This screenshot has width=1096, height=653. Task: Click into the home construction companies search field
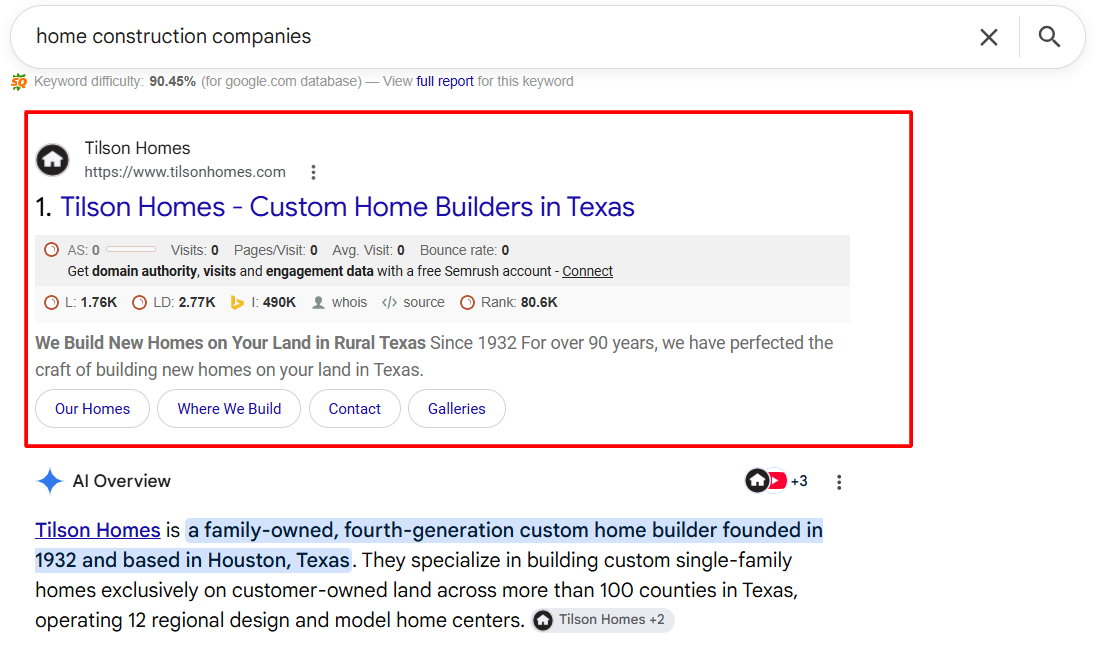(x=489, y=36)
